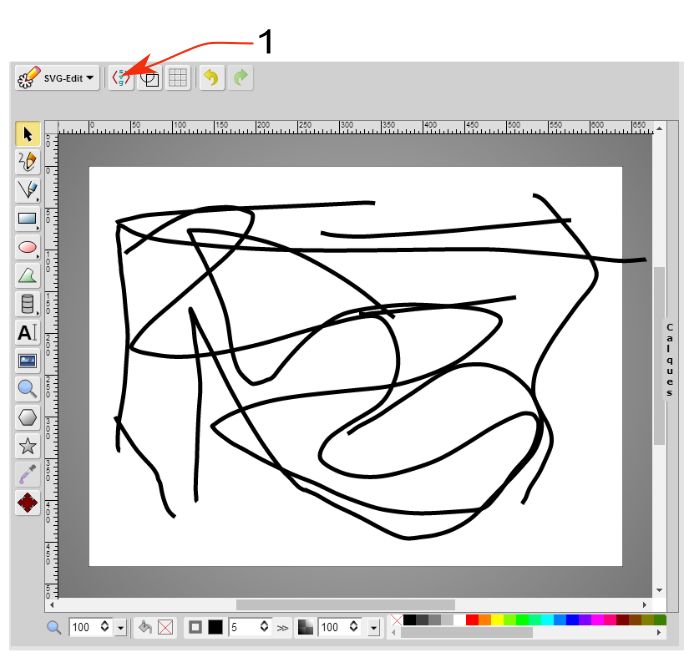The width and height of the screenshot is (687, 654).
Task: Choose the freehand Pencil tool
Action: tap(27, 162)
